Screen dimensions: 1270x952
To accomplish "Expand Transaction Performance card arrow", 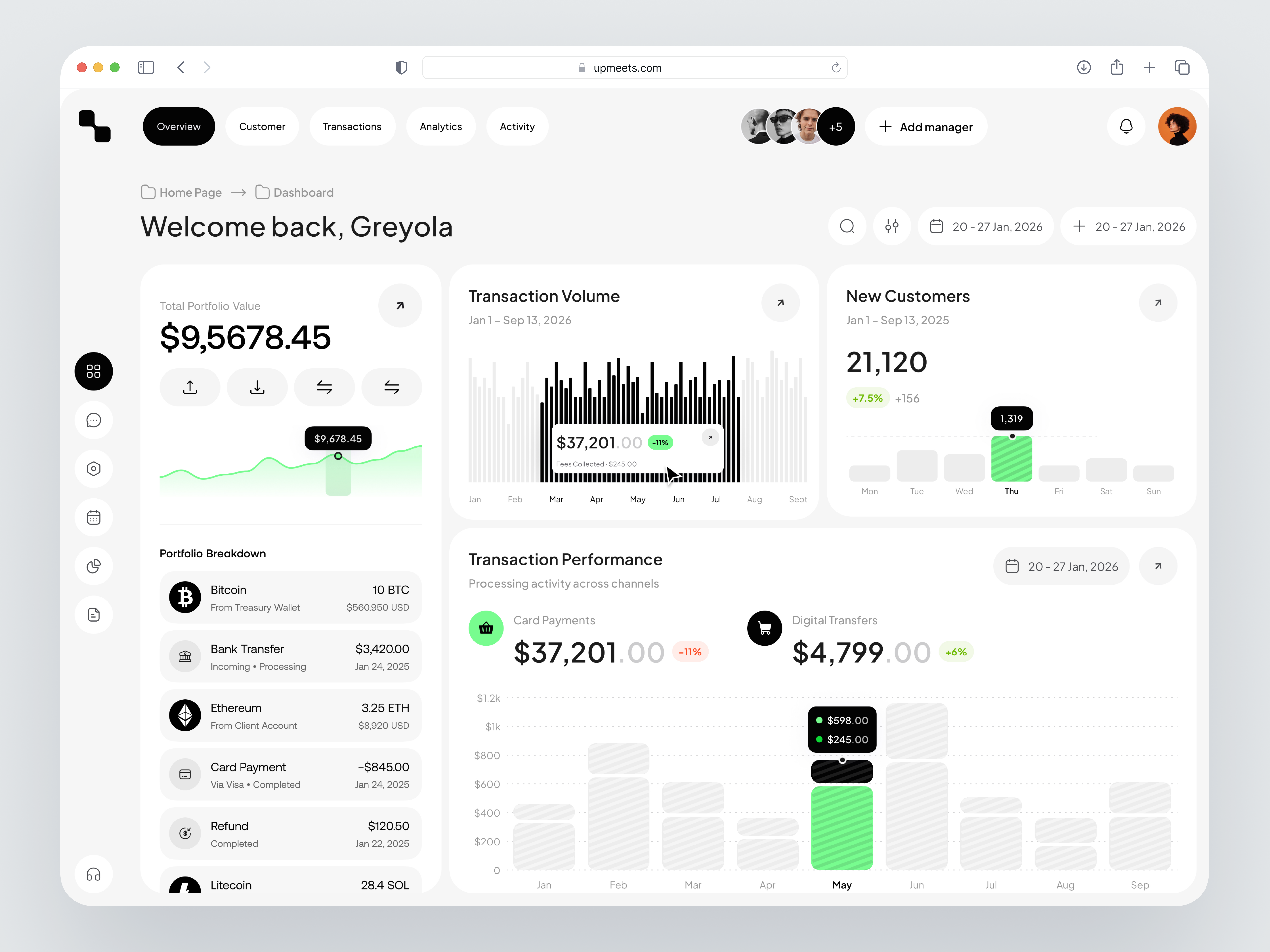I will tap(1158, 566).
